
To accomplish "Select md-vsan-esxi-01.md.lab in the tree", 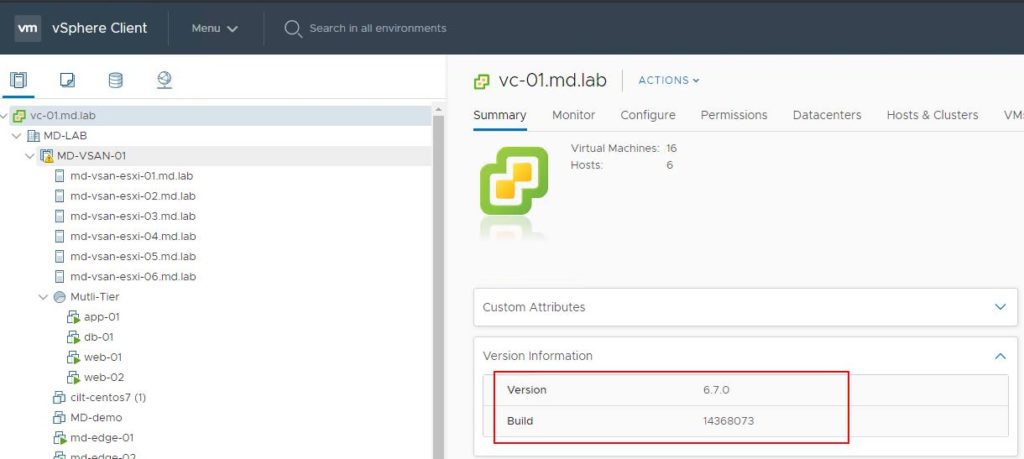I will coord(131,176).
